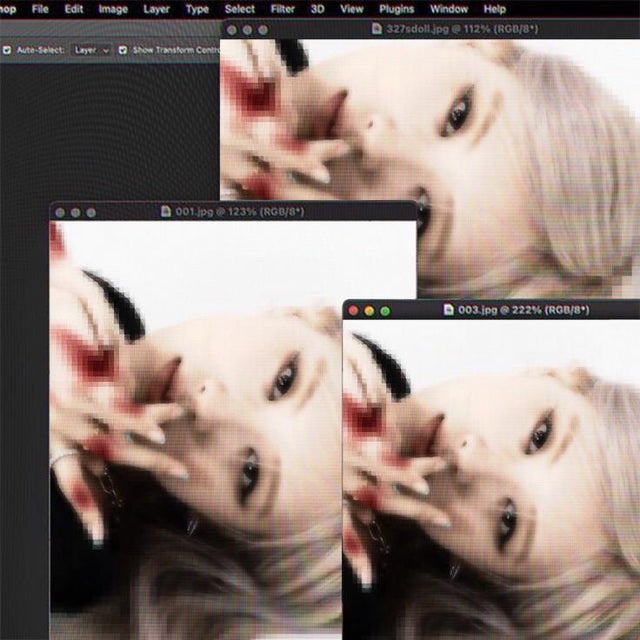The width and height of the screenshot is (640, 640).
Task: Expand the Auto-Select Layer dropdown
Action: pos(92,49)
